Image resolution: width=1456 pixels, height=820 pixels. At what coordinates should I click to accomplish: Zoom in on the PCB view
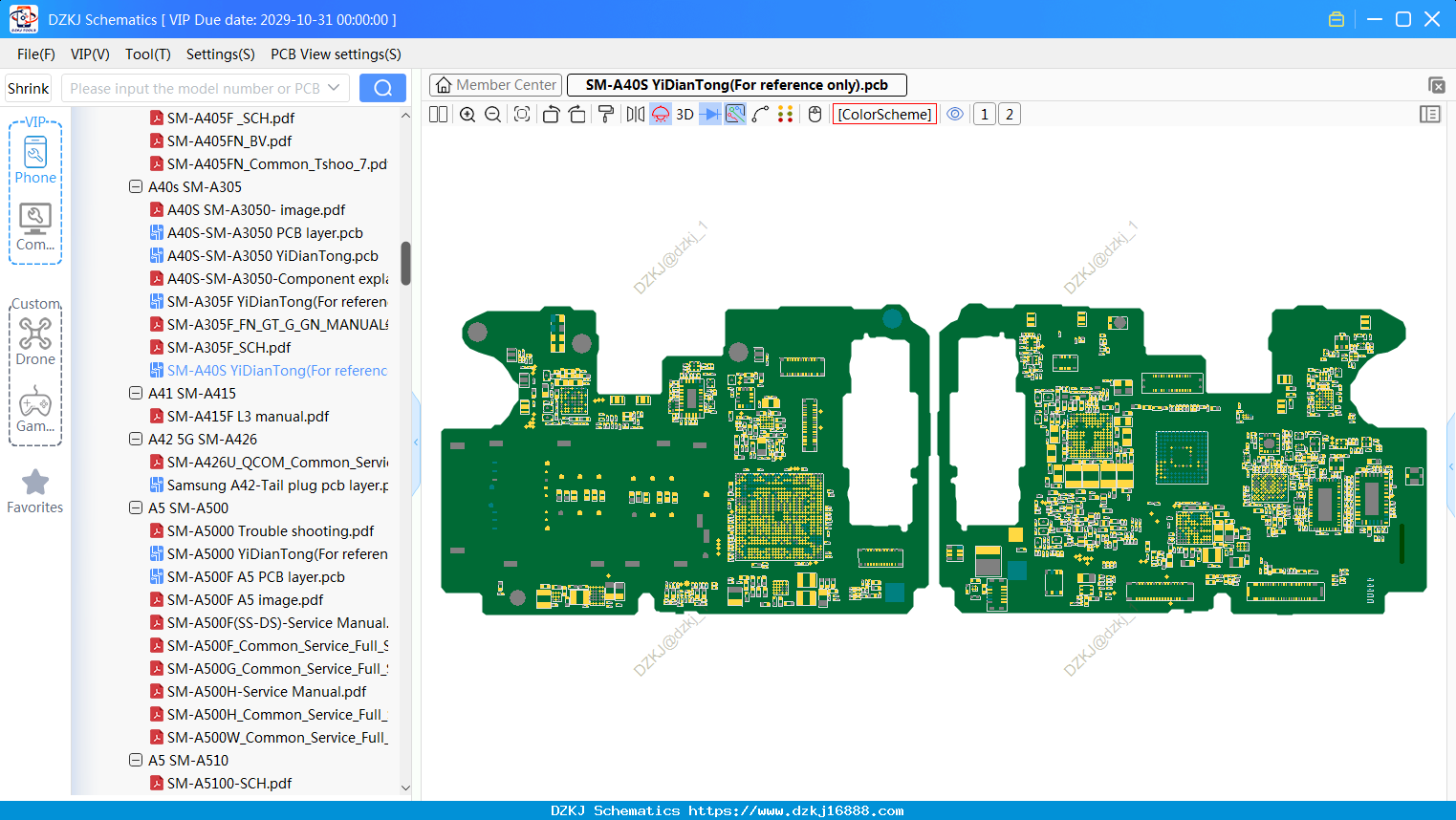pos(467,115)
